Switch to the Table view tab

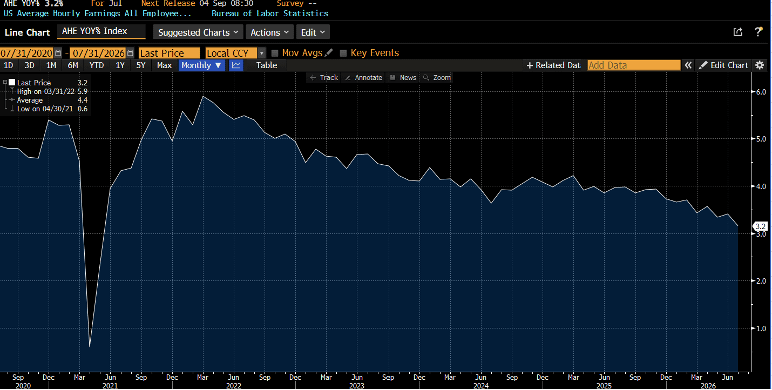click(x=266, y=65)
